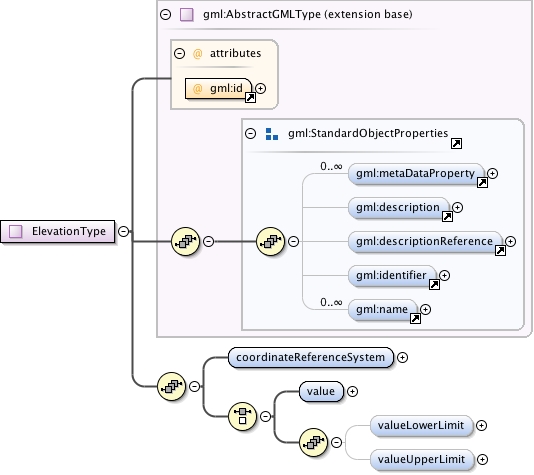Expand gml:description element

point(457,207)
